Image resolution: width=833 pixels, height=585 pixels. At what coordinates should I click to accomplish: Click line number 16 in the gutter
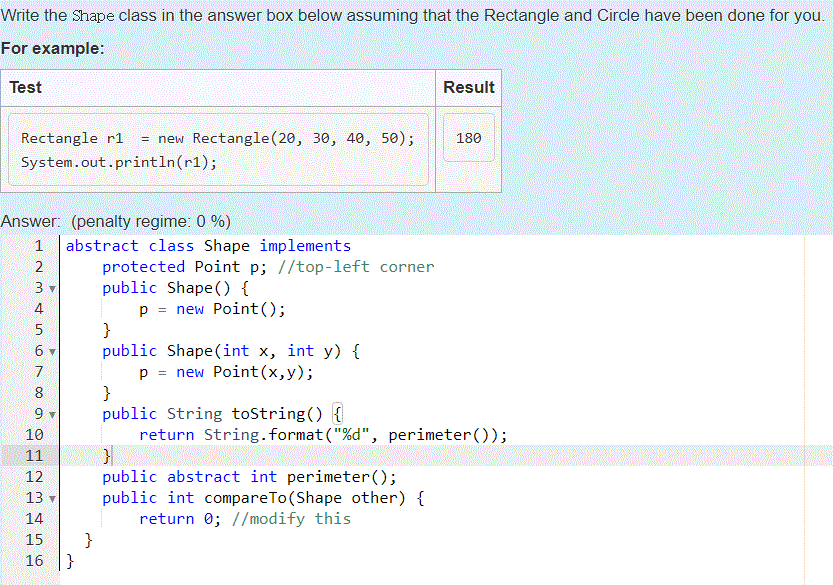[35, 561]
